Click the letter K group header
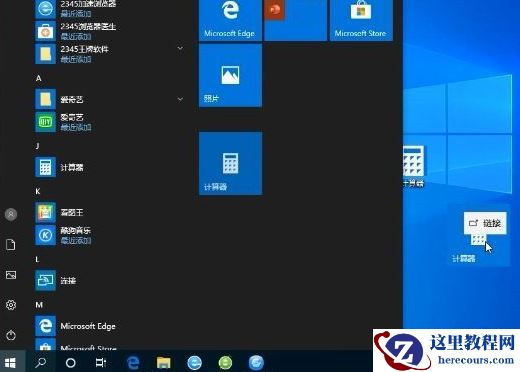Image resolution: width=520 pixels, height=372 pixels. tap(38, 191)
